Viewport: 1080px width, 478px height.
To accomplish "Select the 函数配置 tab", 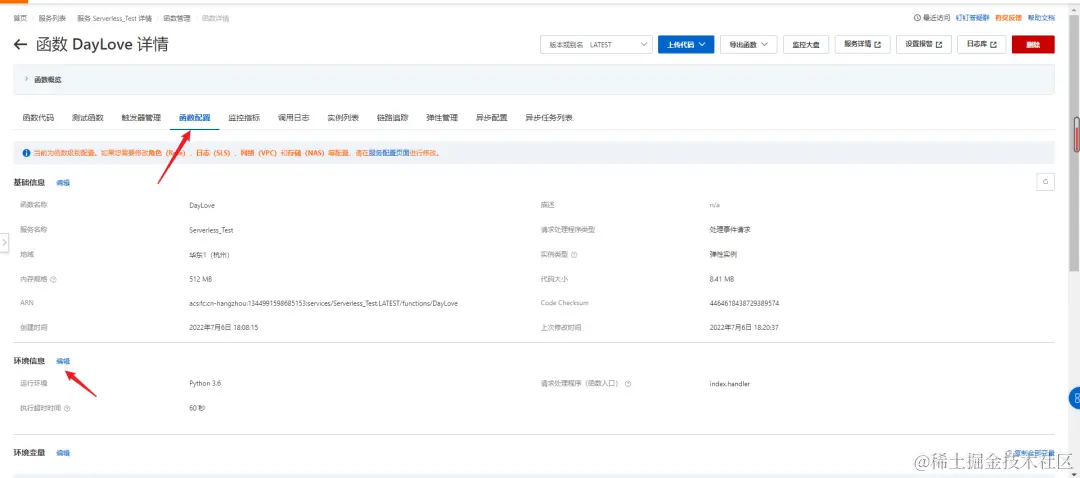I will tap(194, 118).
